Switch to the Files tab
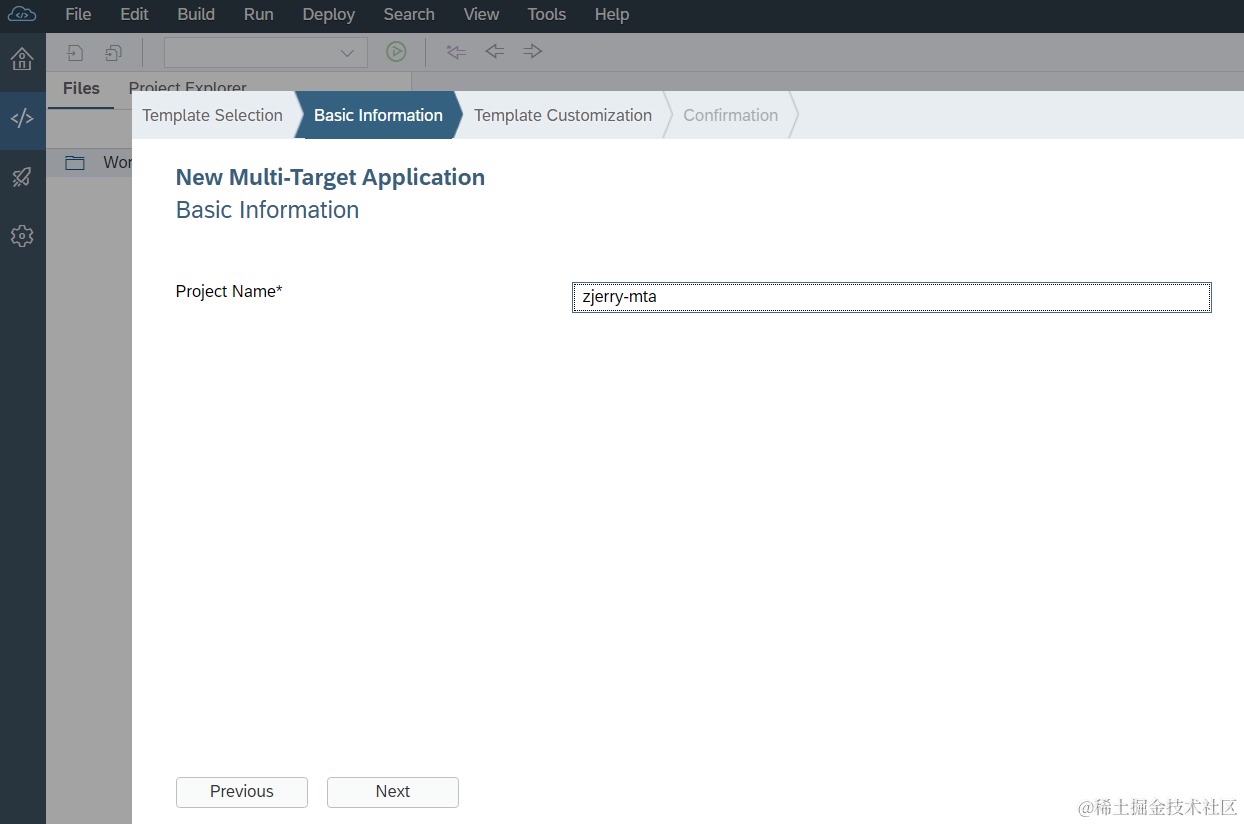 tap(81, 89)
